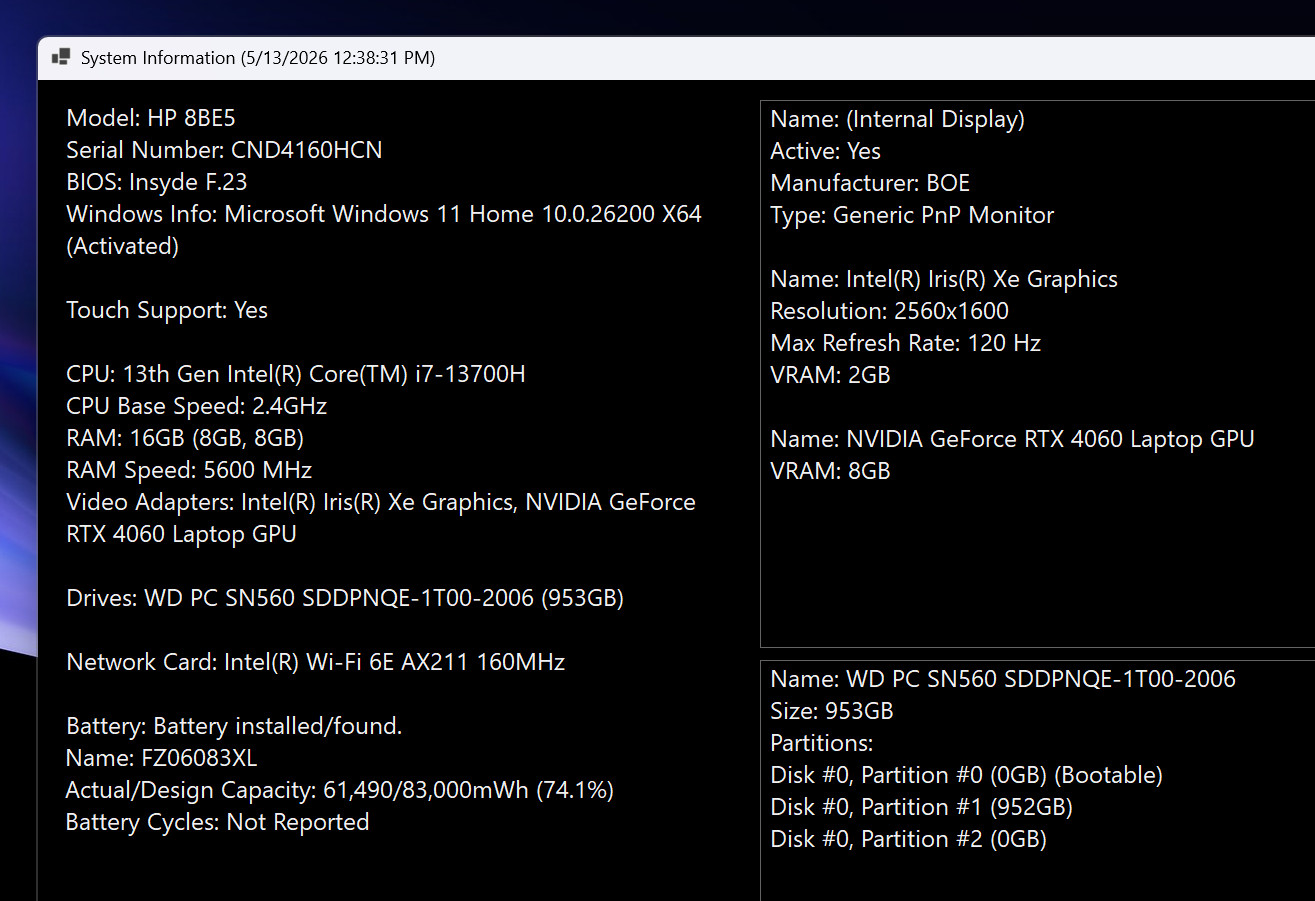Select the Size: 953GB line
The image size is (1315, 901).
point(832,711)
